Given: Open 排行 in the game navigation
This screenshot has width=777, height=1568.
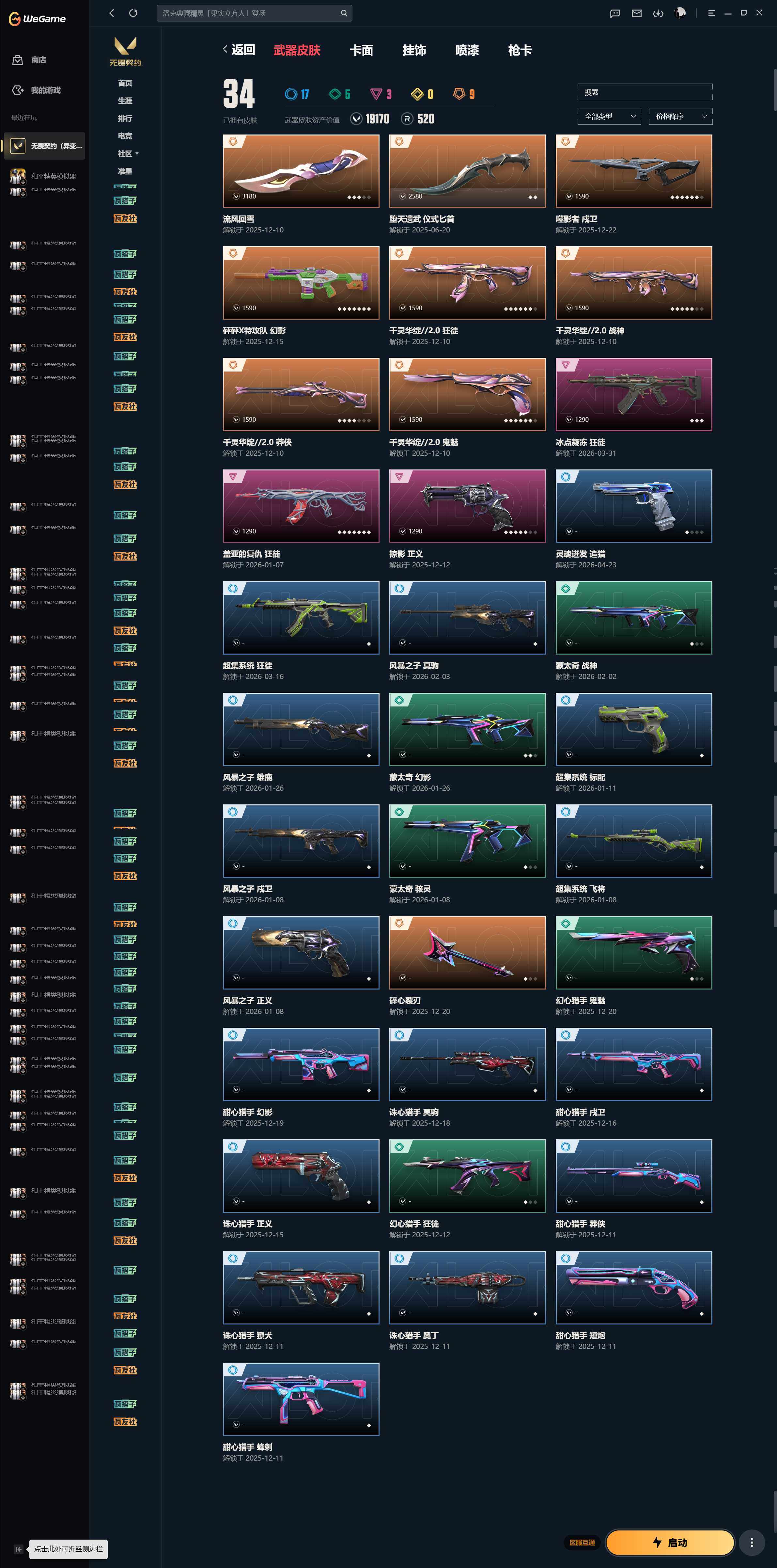Looking at the screenshot, I should coord(125,118).
